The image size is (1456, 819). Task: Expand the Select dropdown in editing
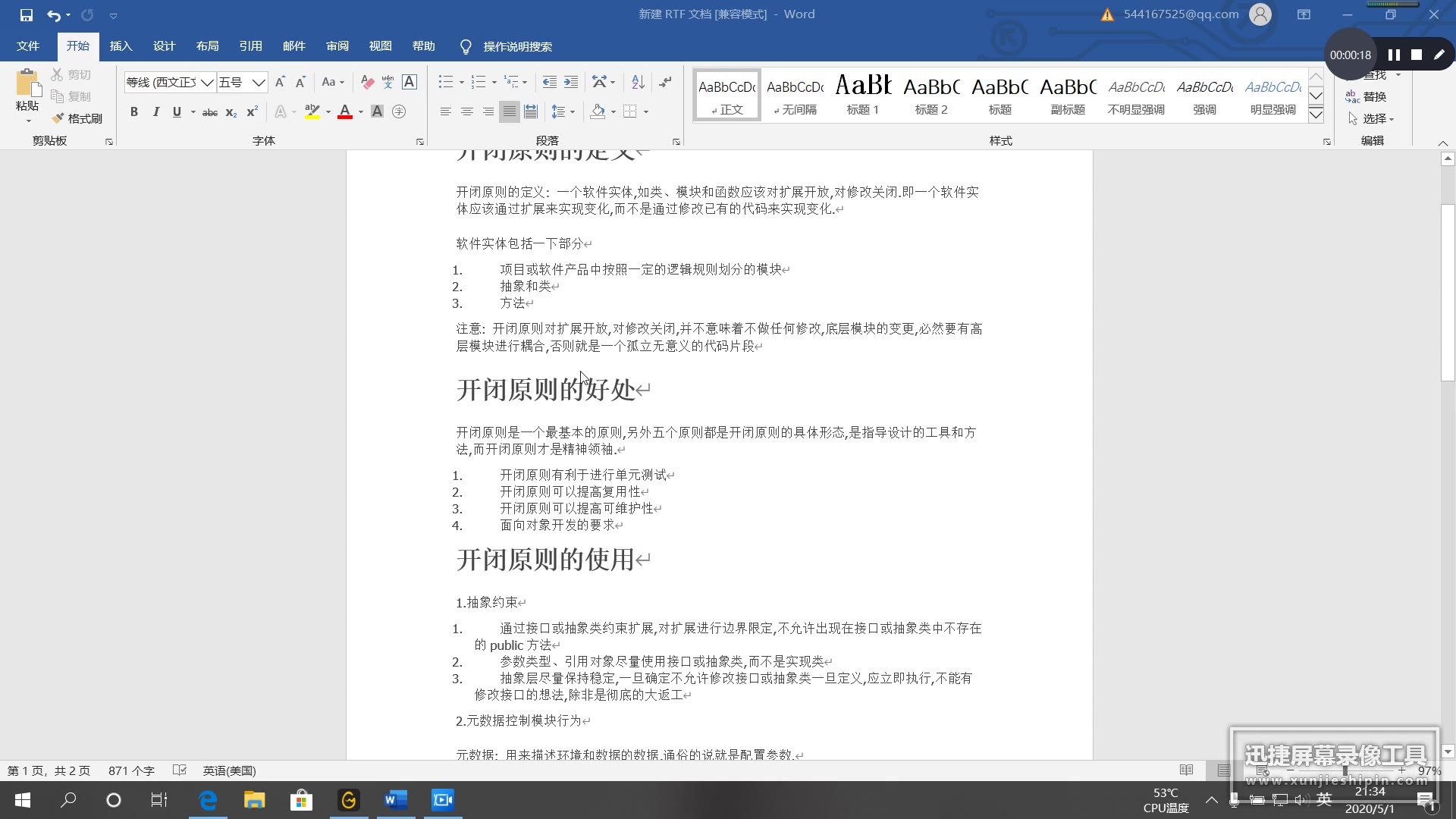(1372, 118)
